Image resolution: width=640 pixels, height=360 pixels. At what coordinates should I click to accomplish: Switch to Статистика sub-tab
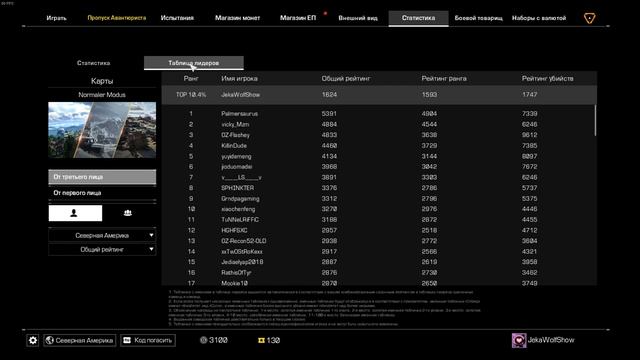pyautogui.click(x=93, y=63)
